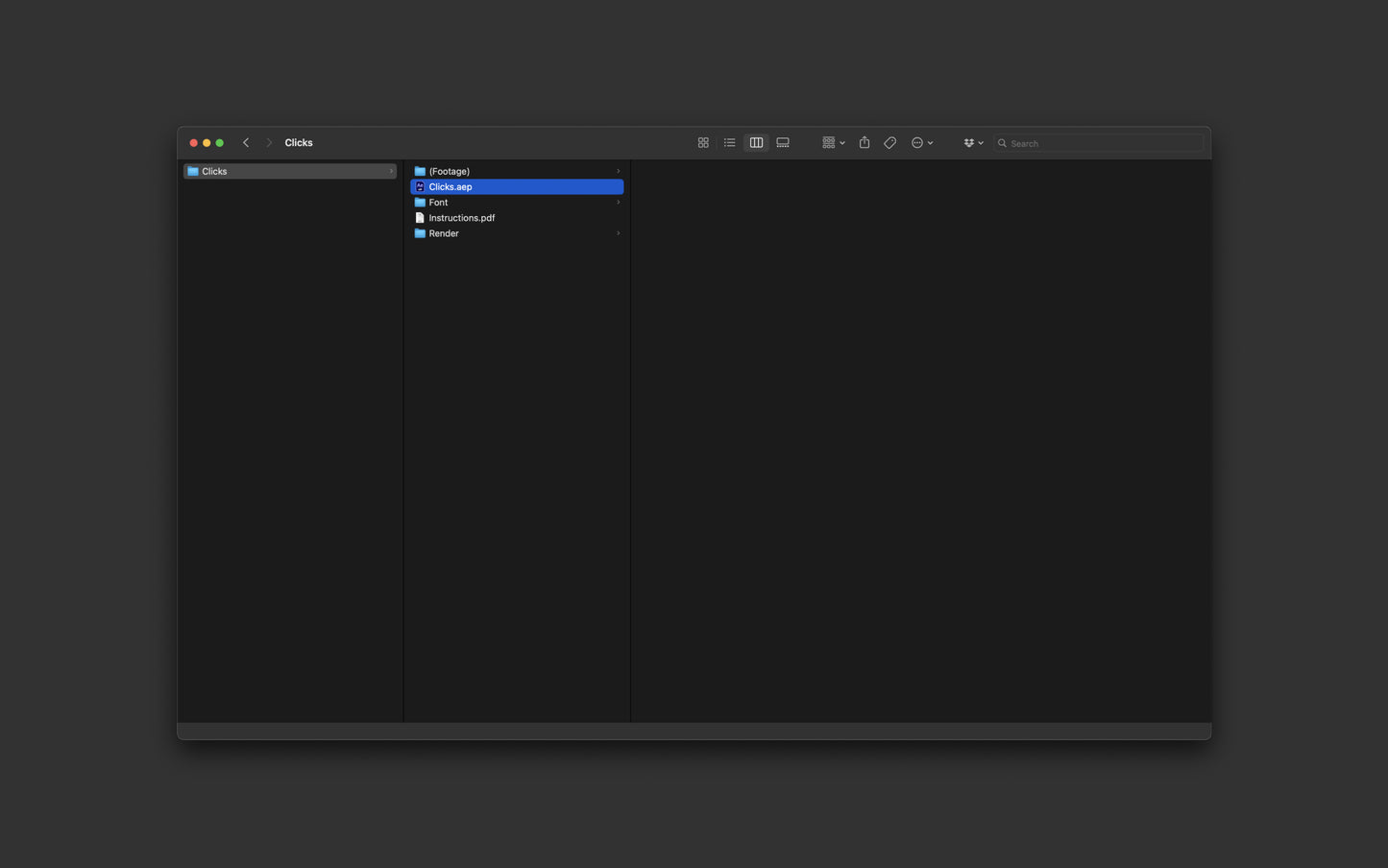Open the Font folder

pyautogui.click(x=517, y=202)
